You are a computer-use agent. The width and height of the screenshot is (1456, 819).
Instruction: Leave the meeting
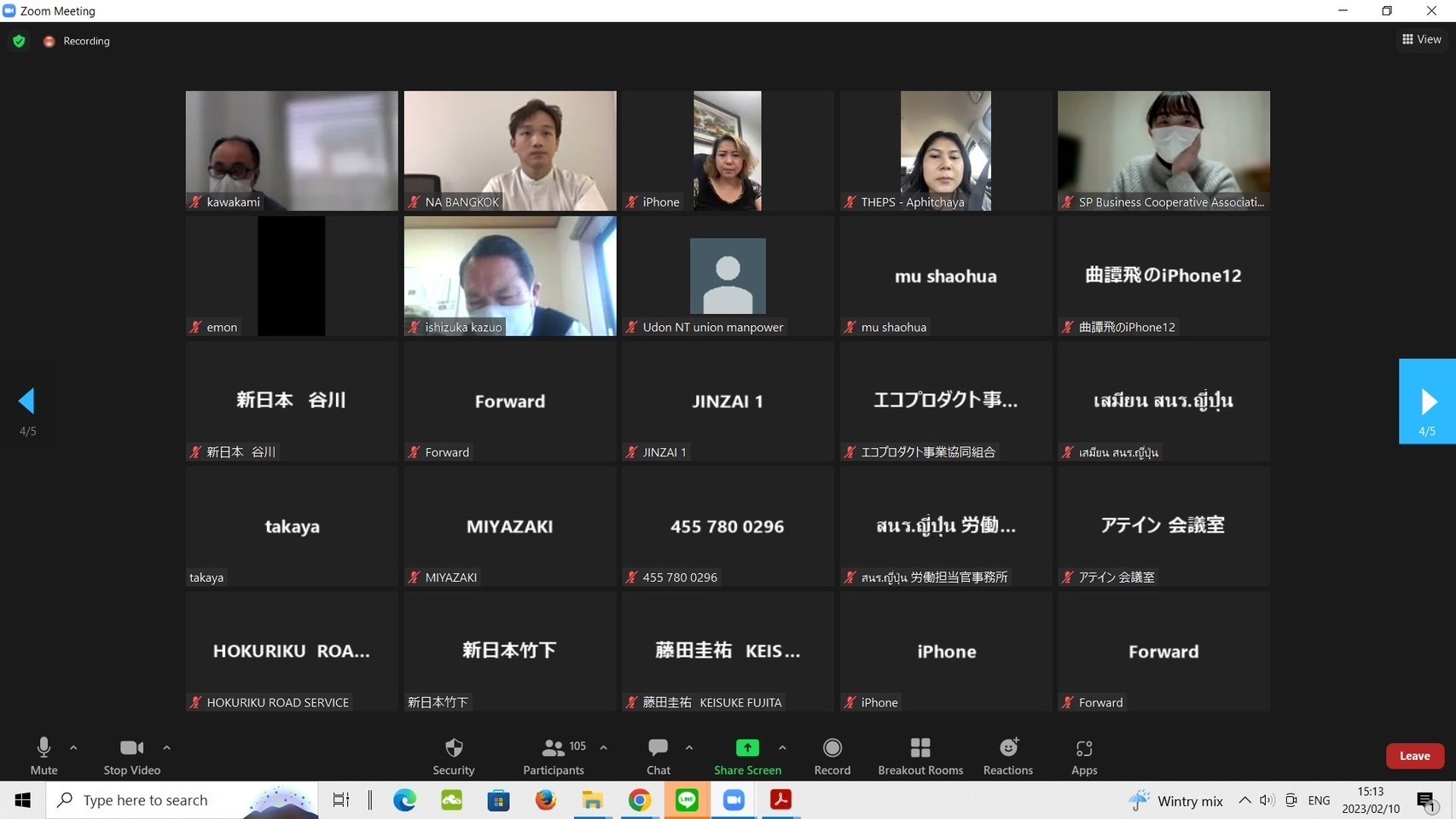point(1414,756)
